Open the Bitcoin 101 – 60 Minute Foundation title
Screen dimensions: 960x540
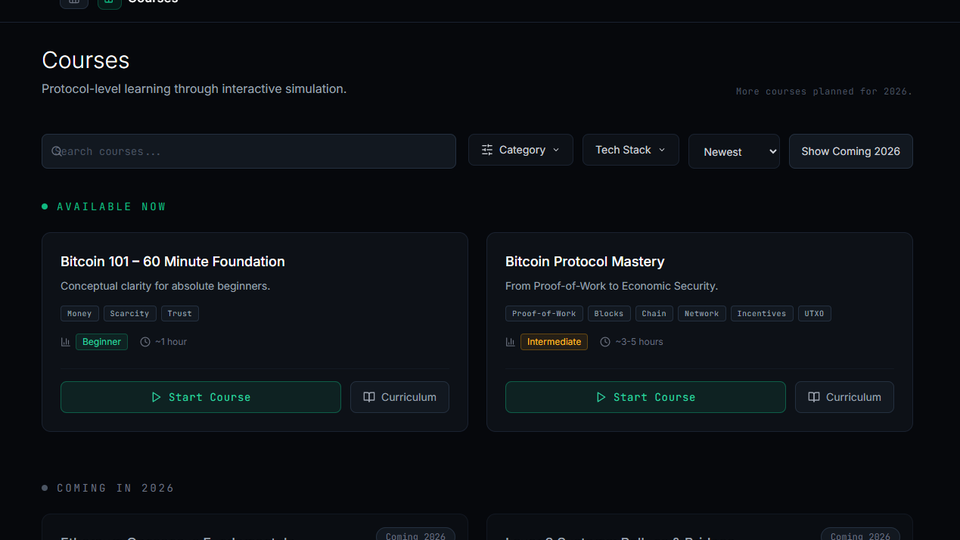coord(172,261)
